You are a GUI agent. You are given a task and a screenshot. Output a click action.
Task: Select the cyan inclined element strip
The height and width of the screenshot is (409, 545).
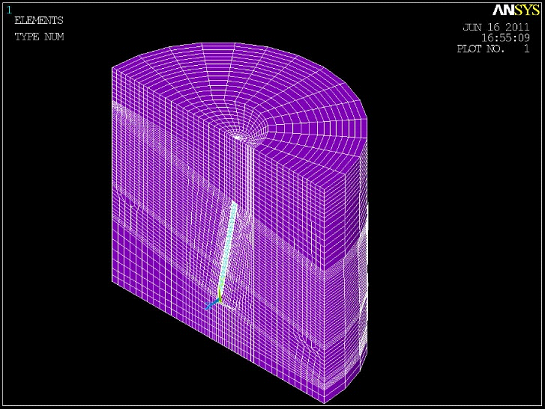tap(227, 249)
